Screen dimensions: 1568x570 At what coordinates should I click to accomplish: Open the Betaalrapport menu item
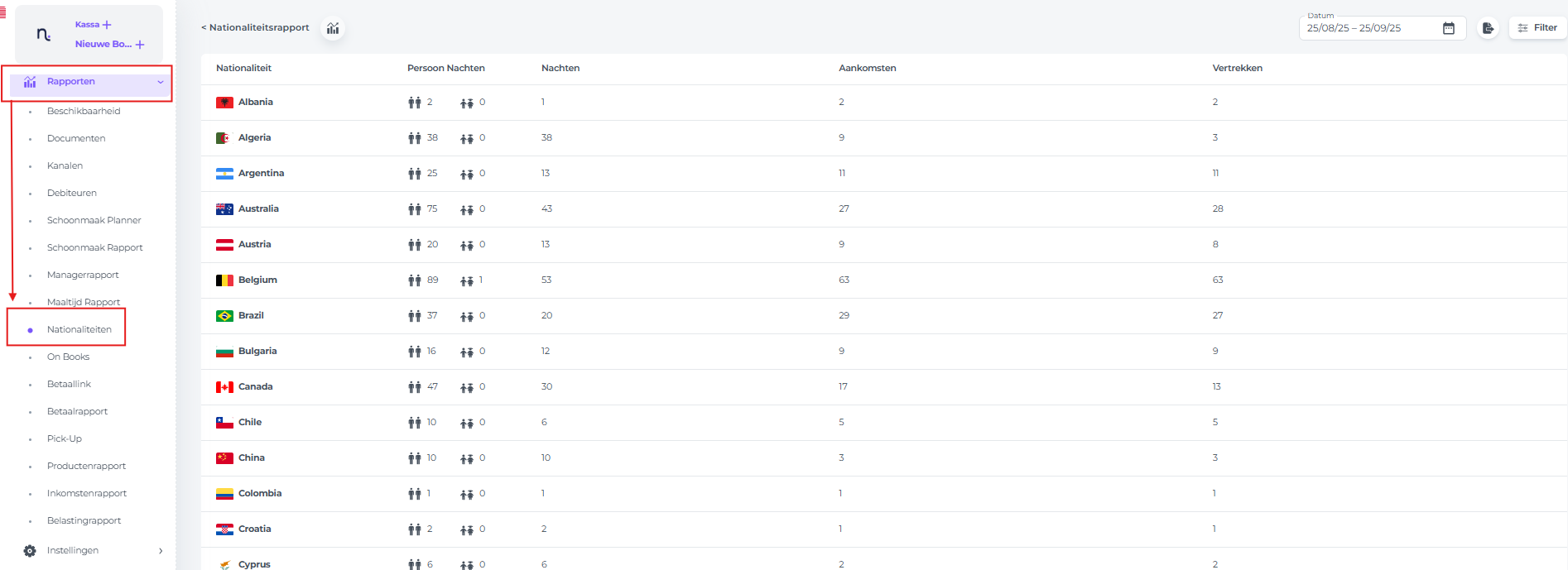(77, 411)
